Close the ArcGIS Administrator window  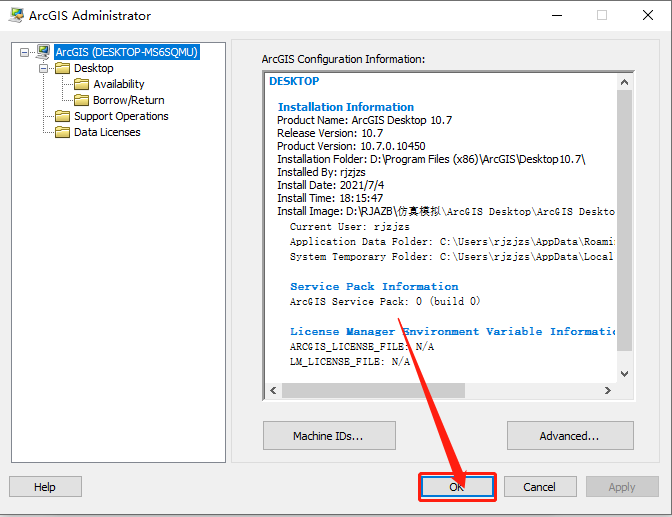point(648,15)
